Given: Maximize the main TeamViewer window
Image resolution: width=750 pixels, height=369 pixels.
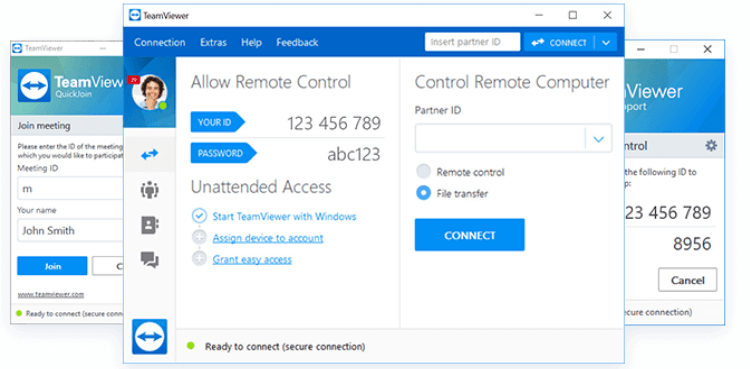Looking at the screenshot, I should point(573,15).
